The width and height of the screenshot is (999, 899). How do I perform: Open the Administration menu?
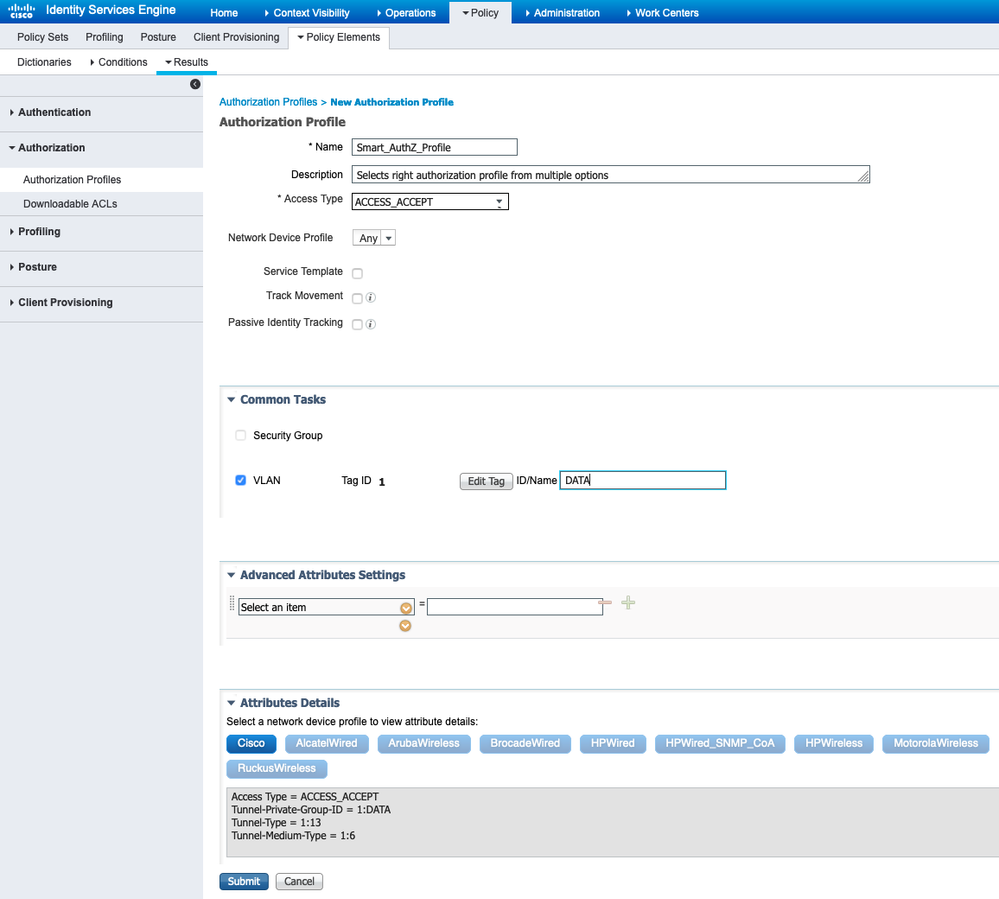point(563,13)
